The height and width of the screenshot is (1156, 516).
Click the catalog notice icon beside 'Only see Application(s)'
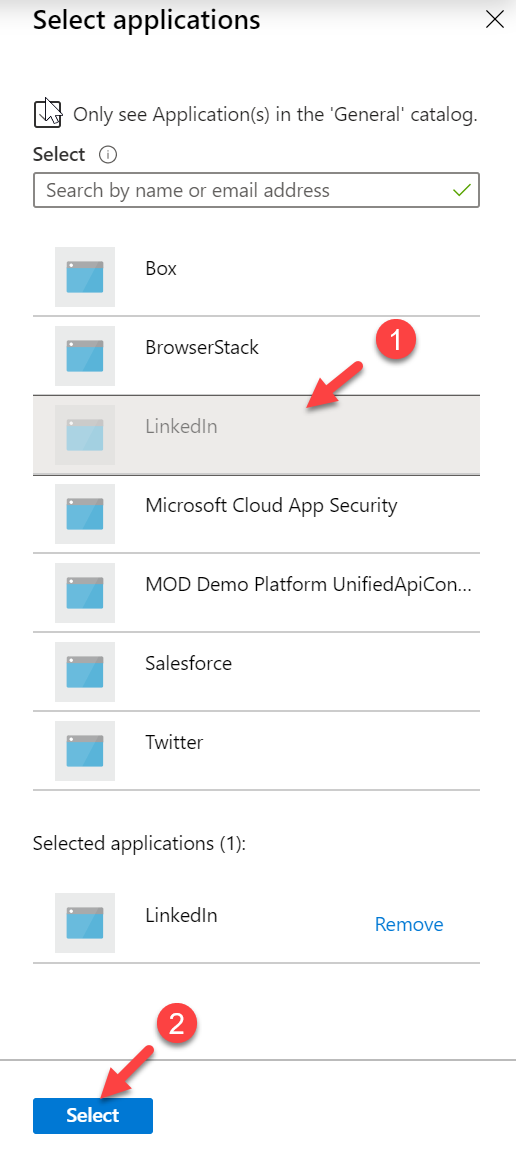49,112
